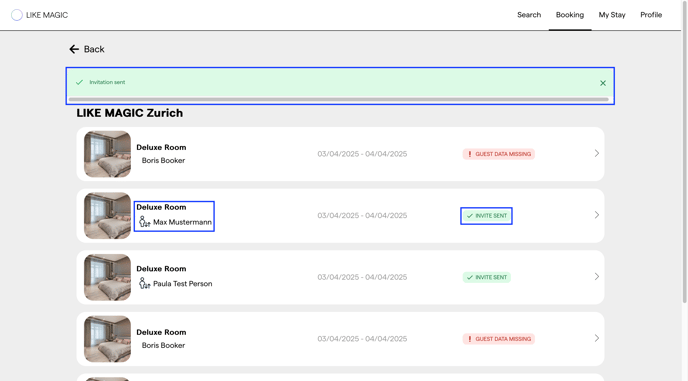Viewport: 688px width, 381px height.
Task: Click the red exclamation icon on first Guest Data Missing badge
Action: [469, 154]
